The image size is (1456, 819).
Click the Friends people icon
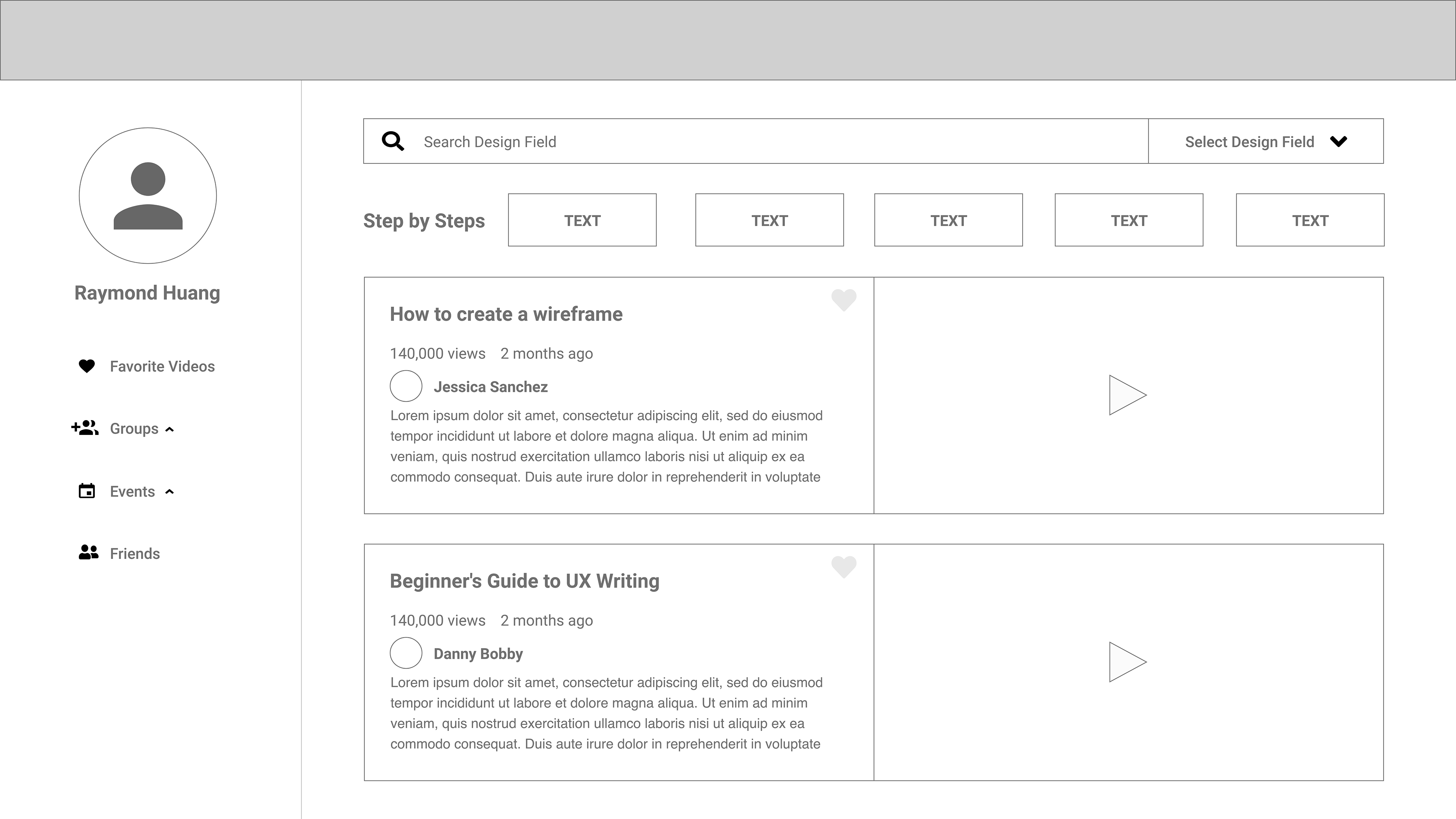click(89, 552)
